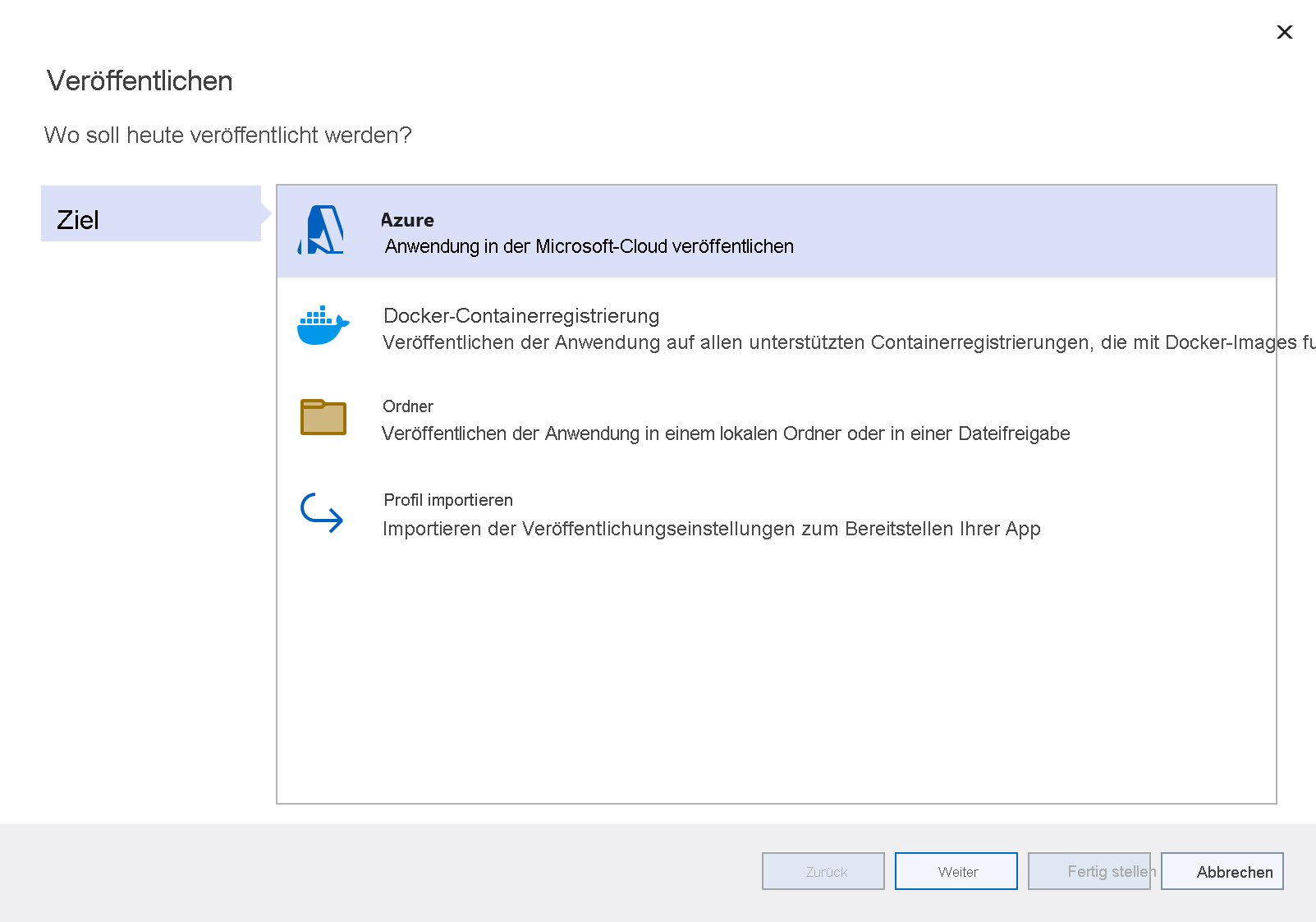The image size is (1316, 922).
Task: Click the Weiter button
Action: (x=956, y=871)
